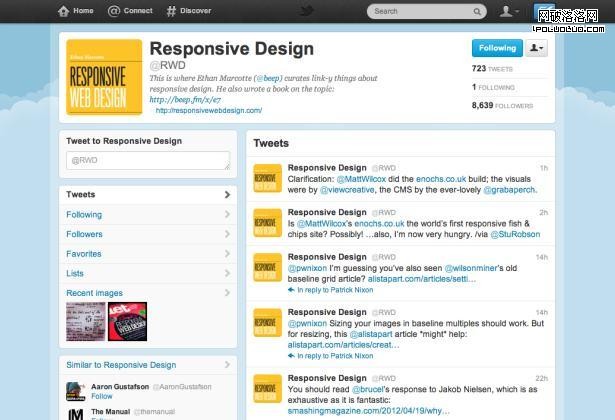
Task: Select Favorites in the sidebar
Action: (x=84, y=254)
